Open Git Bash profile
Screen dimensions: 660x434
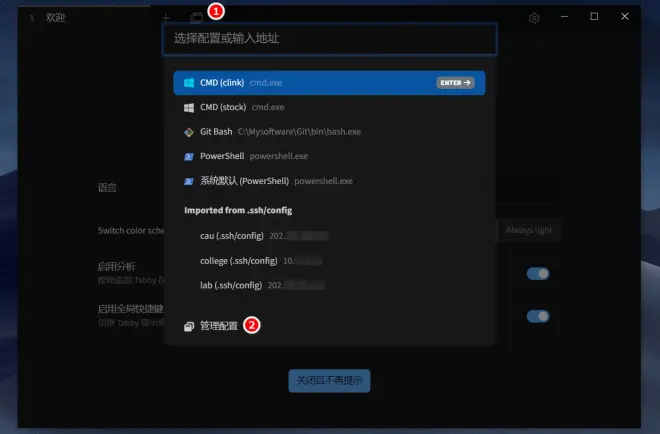pyautogui.click(x=329, y=132)
